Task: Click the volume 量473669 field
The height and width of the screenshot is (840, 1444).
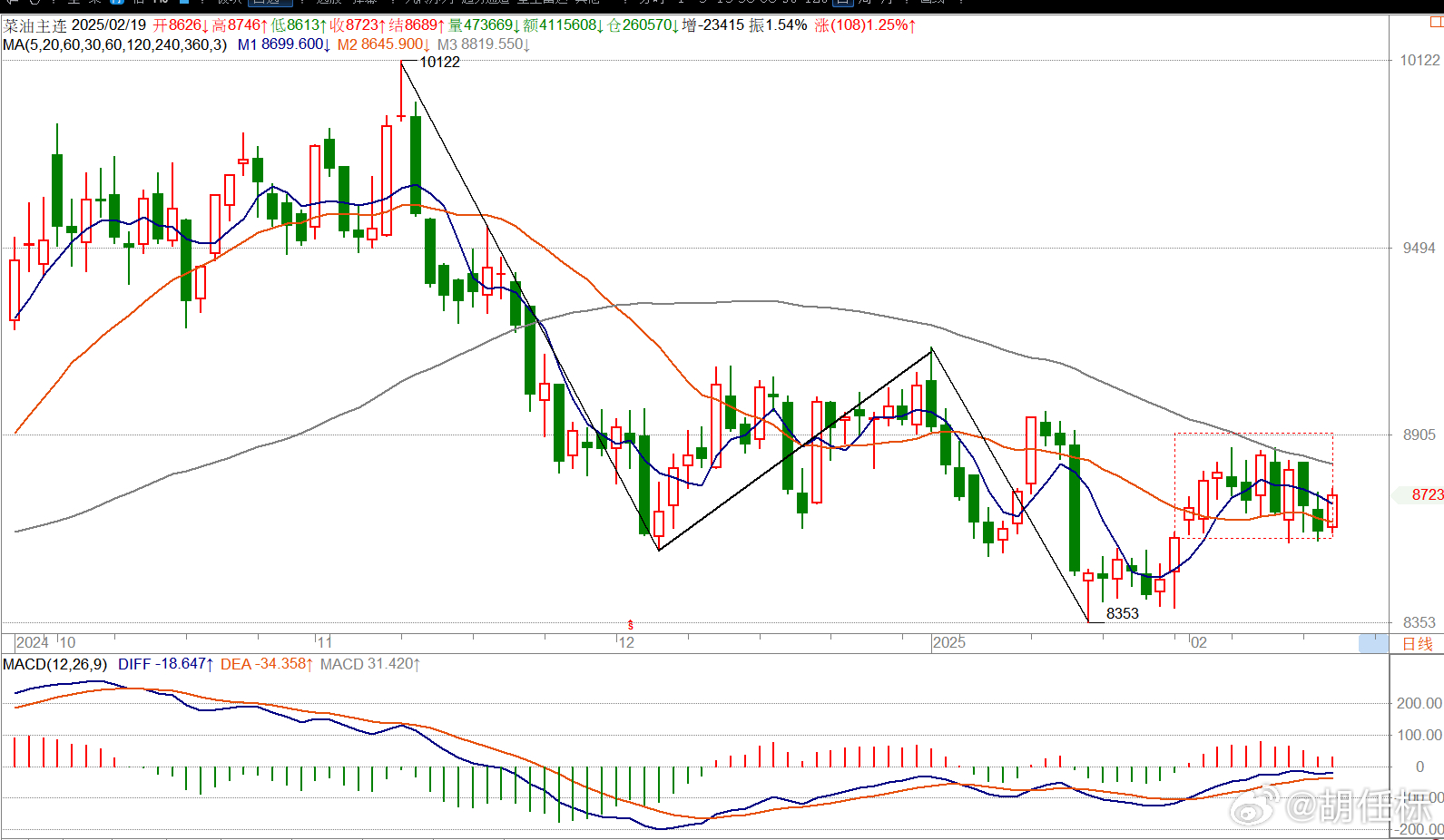Action: coord(485,25)
